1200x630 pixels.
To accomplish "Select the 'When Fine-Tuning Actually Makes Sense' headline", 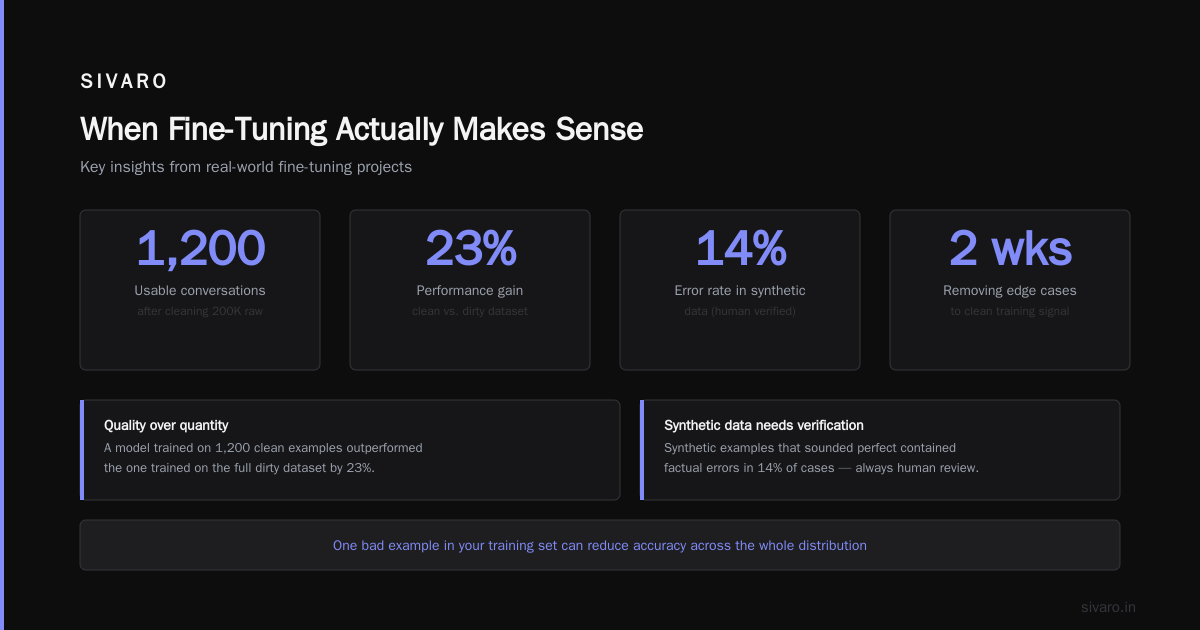I will click(361, 129).
